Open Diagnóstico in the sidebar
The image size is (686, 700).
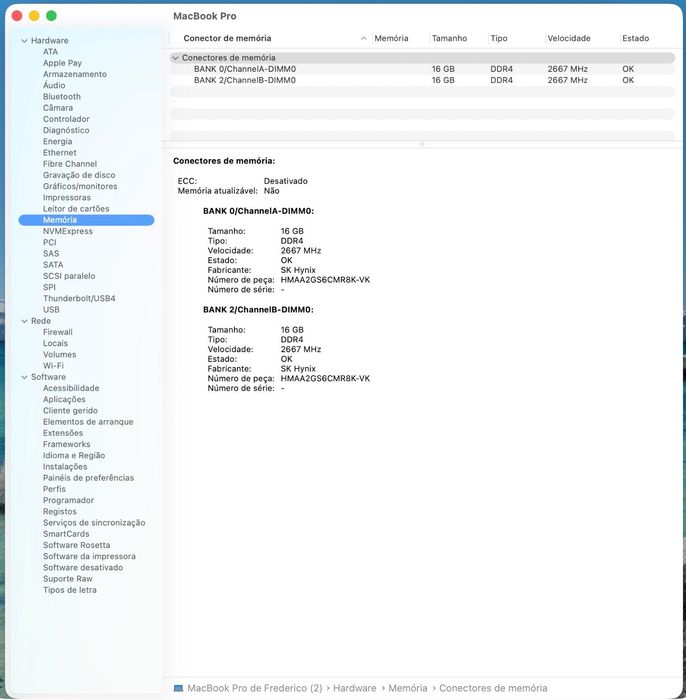click(x=66, y=130)
